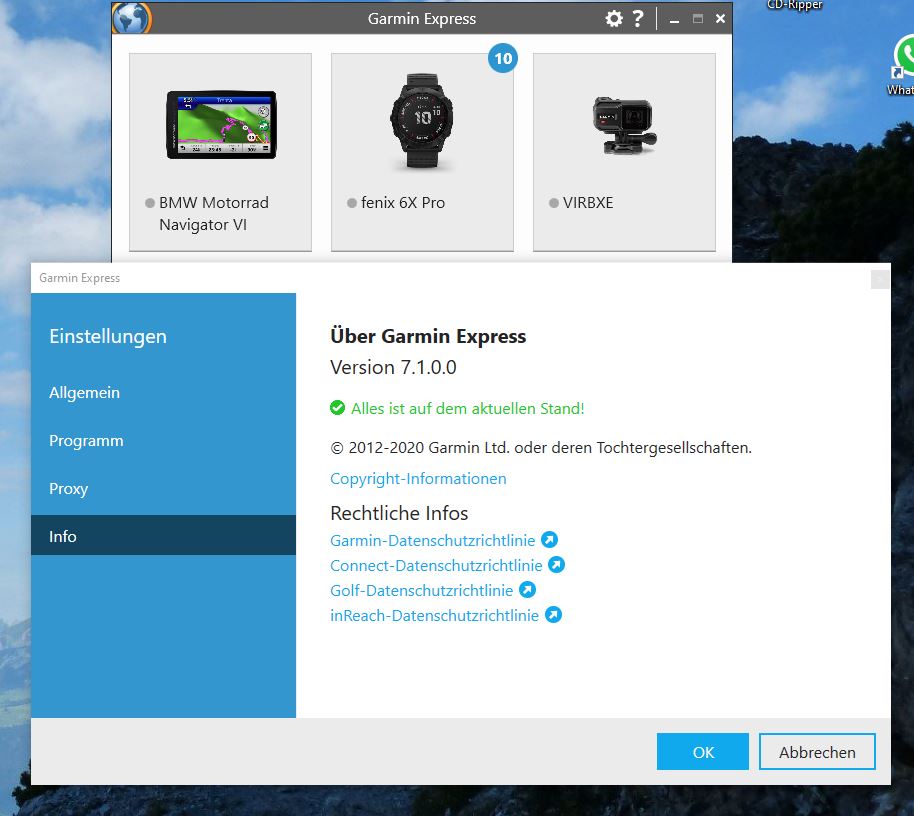Viewport: 914px width, 816px height.
Task: Open the WhatsApp desktop shortcut
Action: 903,64
